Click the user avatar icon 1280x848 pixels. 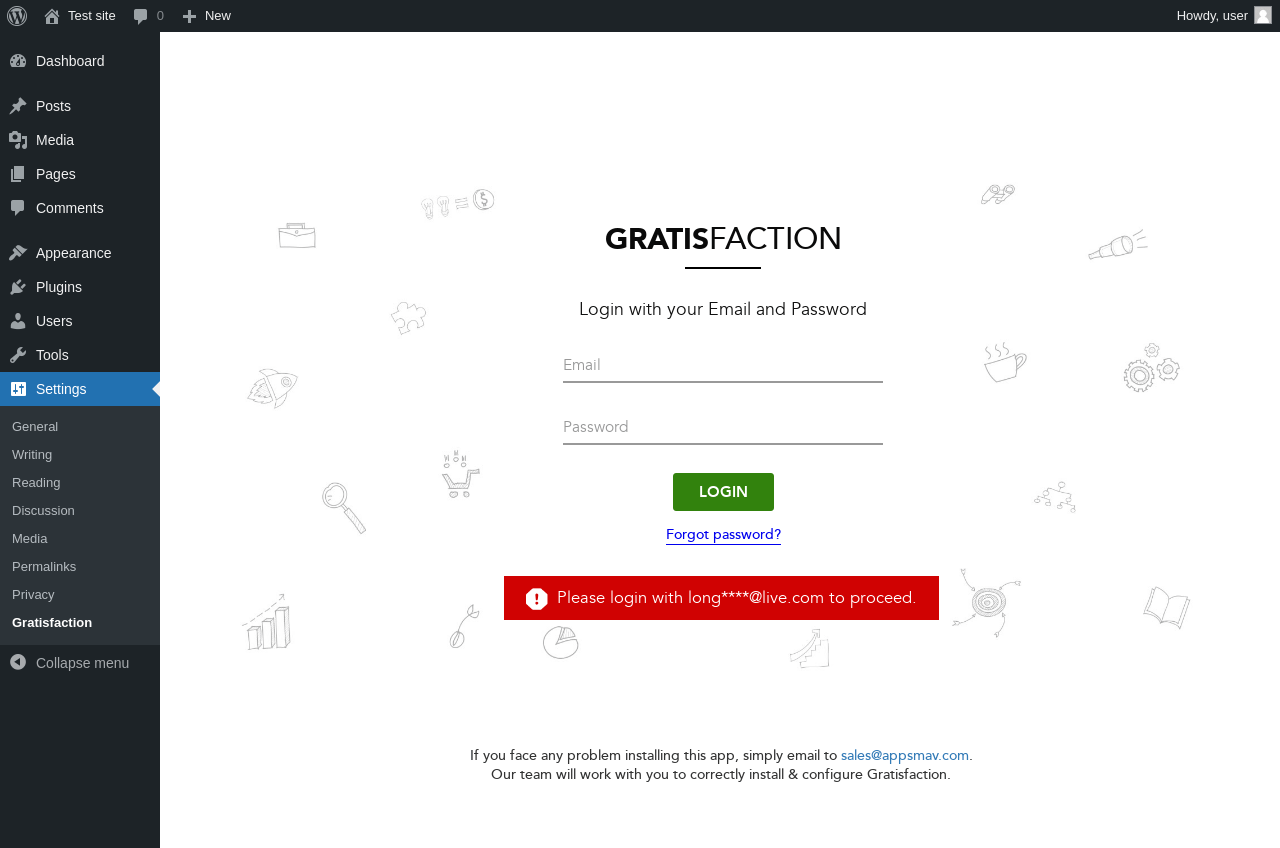[x=1263, y=15]
